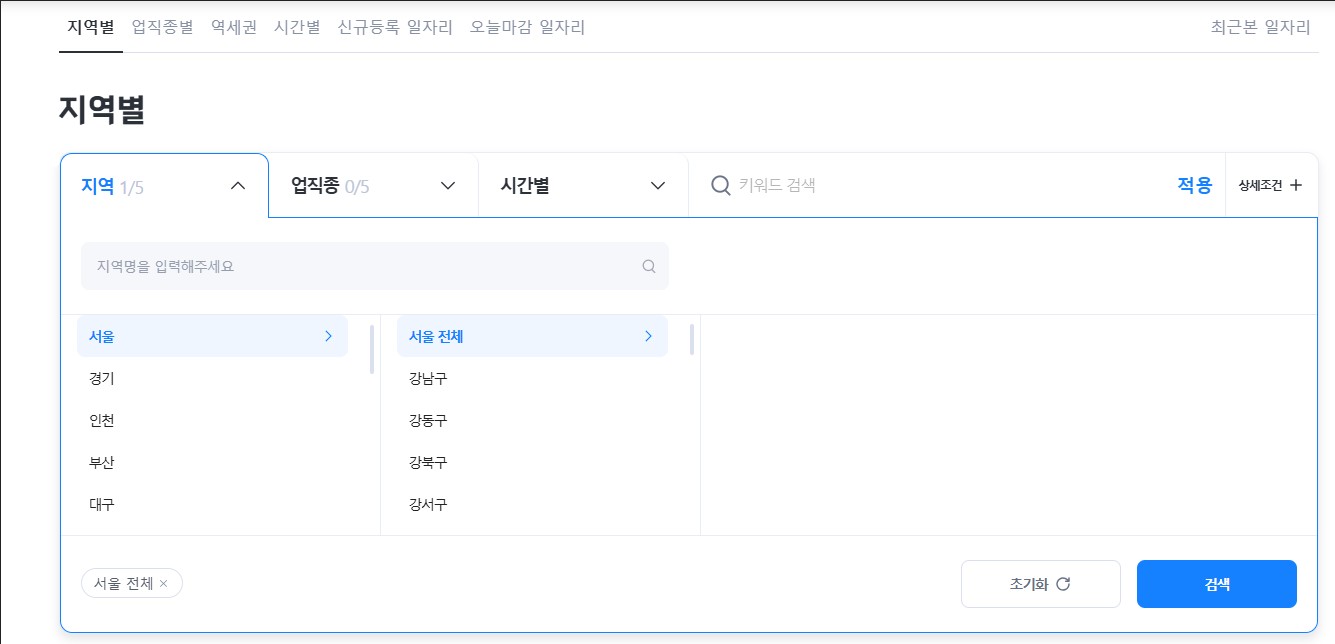Open the 신규등록 일자리 tab
The height and width of the screenshot is (644, 1335).
tap(396, 27)
